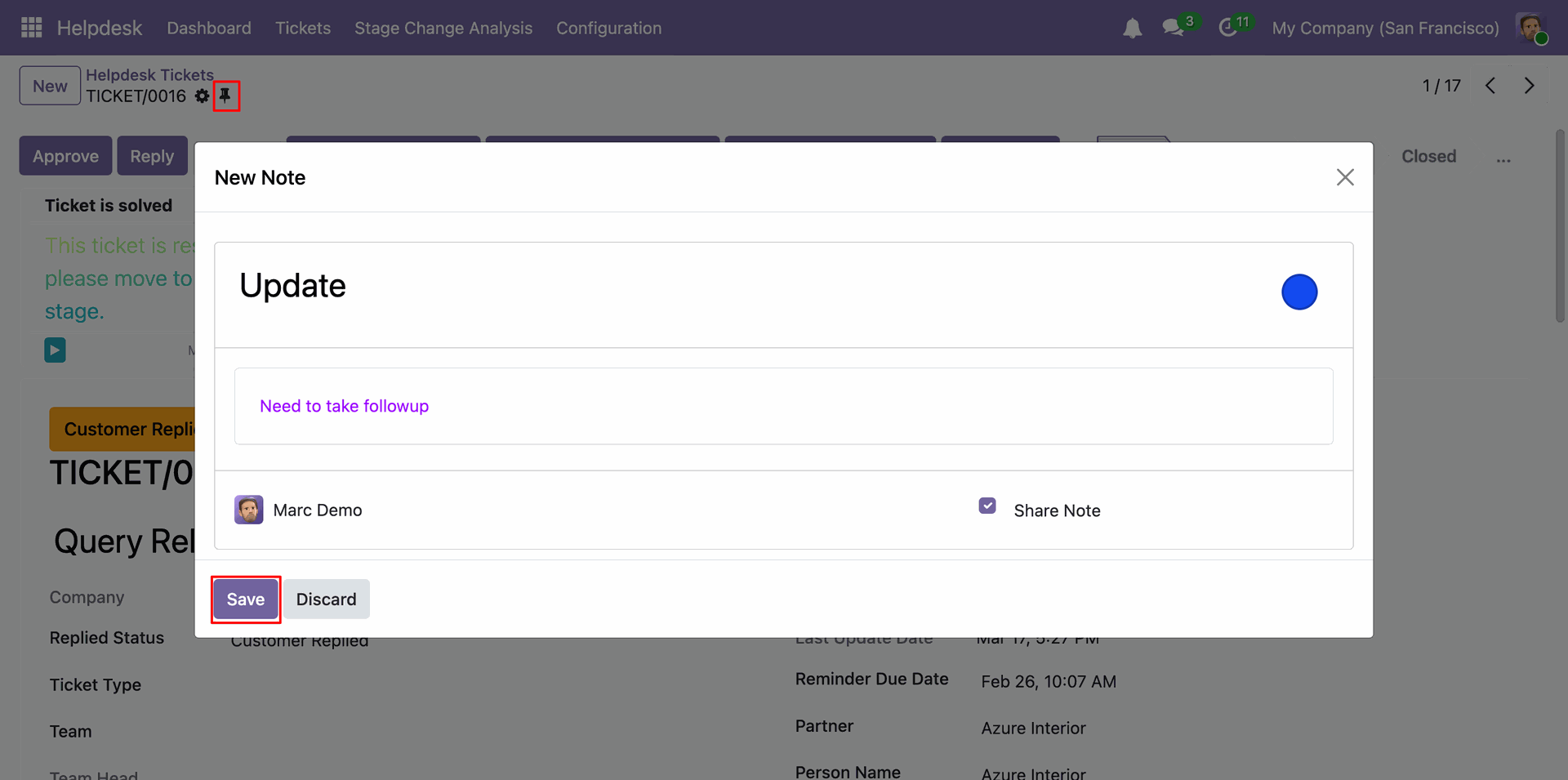Image resolution: width=1568 pixels, height=780 pixels.
Task: Save the new note
Action: 245,599
